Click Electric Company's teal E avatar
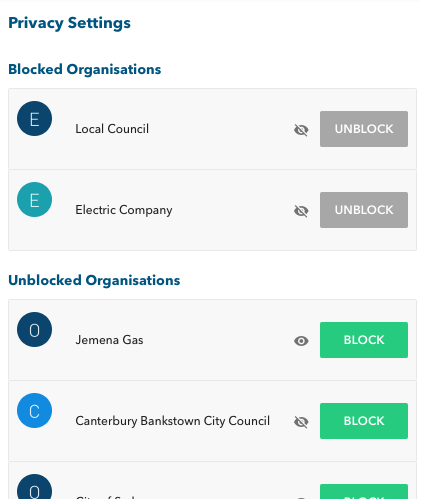The image size is (421, 499). click(x=34, y=200)
